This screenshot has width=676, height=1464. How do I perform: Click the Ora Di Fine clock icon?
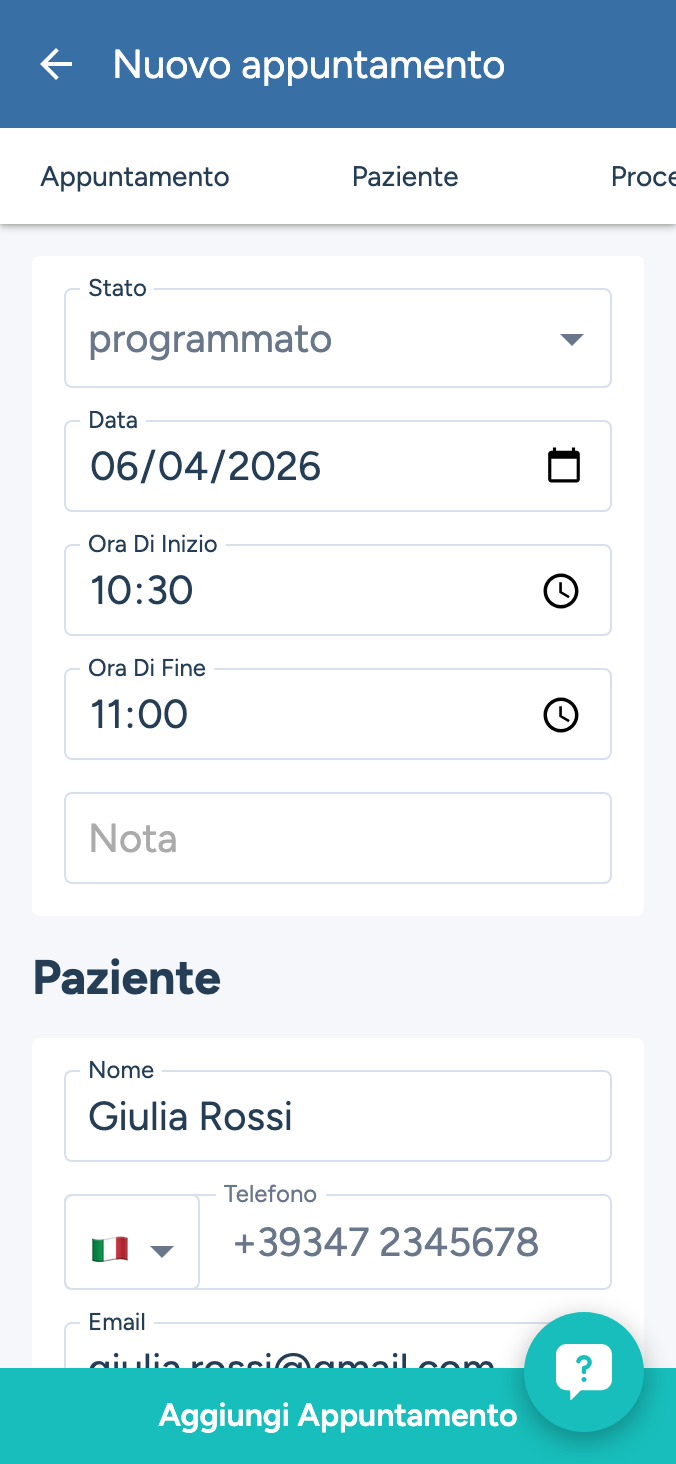(560, 715)
